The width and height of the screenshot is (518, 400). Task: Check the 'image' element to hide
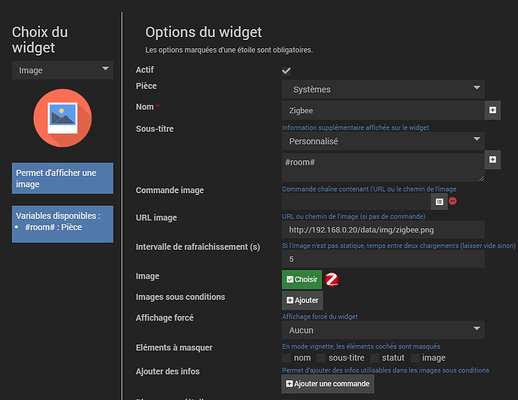pos(415,358)
